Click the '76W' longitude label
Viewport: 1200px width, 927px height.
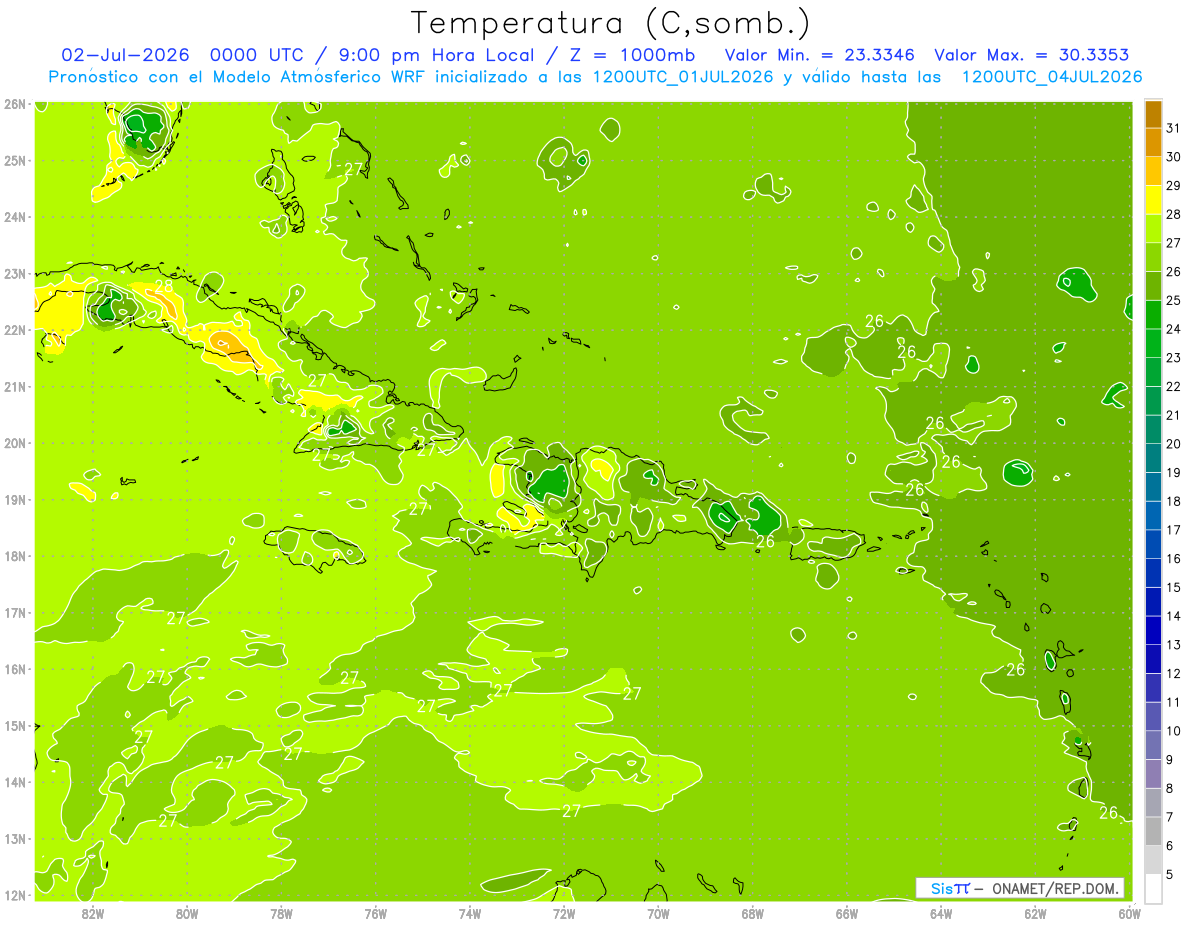(x=376, y=913)
